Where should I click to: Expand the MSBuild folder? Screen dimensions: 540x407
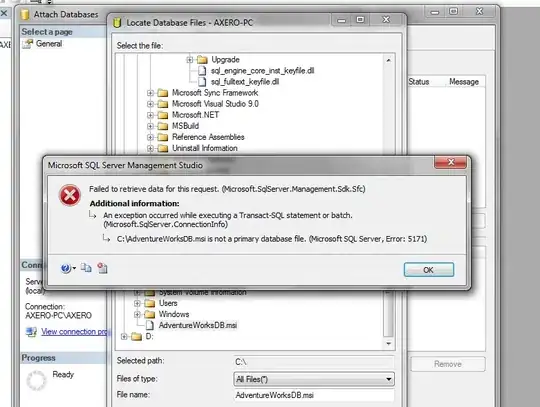coord(150,126)
